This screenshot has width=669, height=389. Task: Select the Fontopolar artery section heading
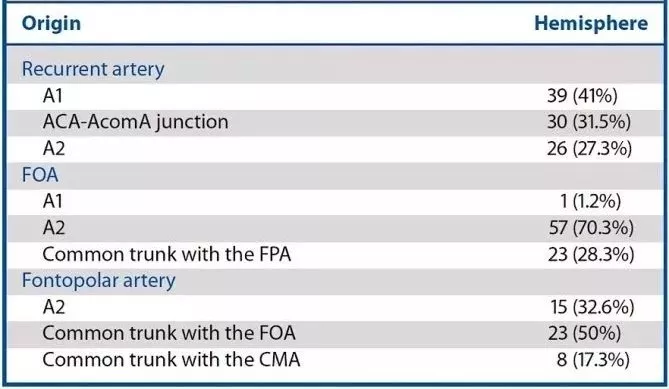coord(99,281)
